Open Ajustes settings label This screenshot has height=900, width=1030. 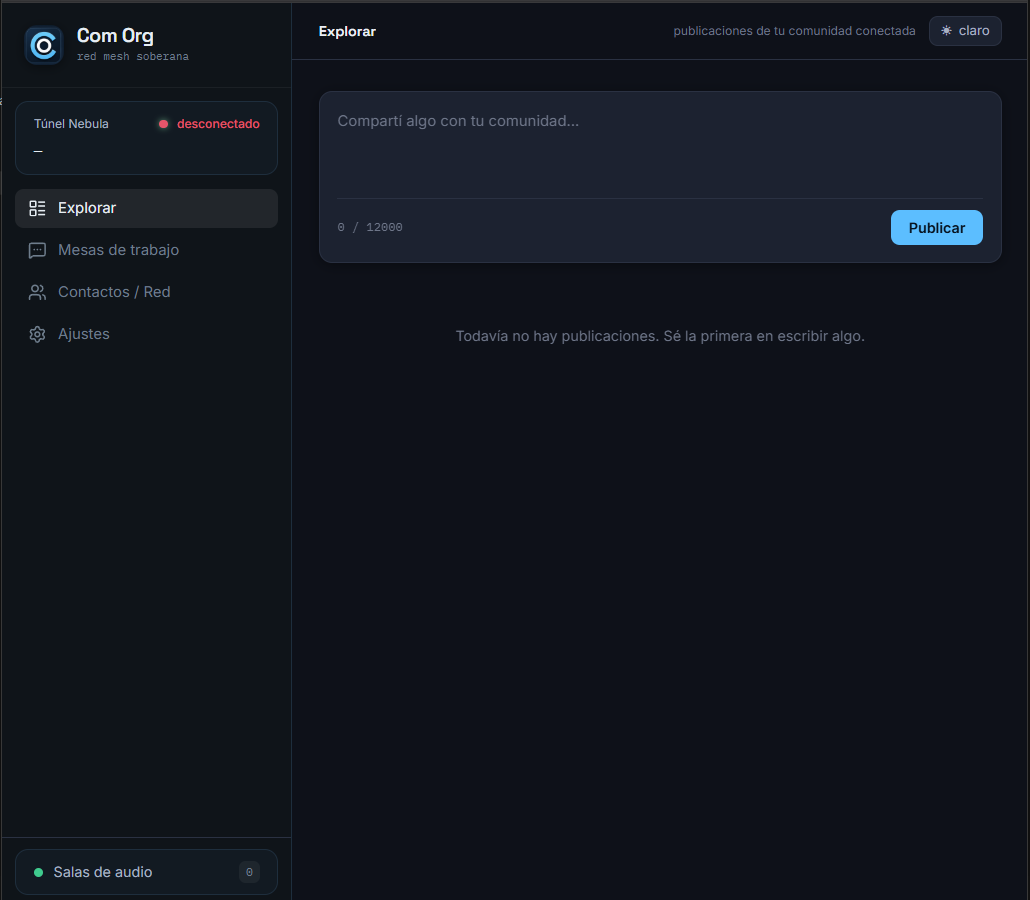[84, 334]
